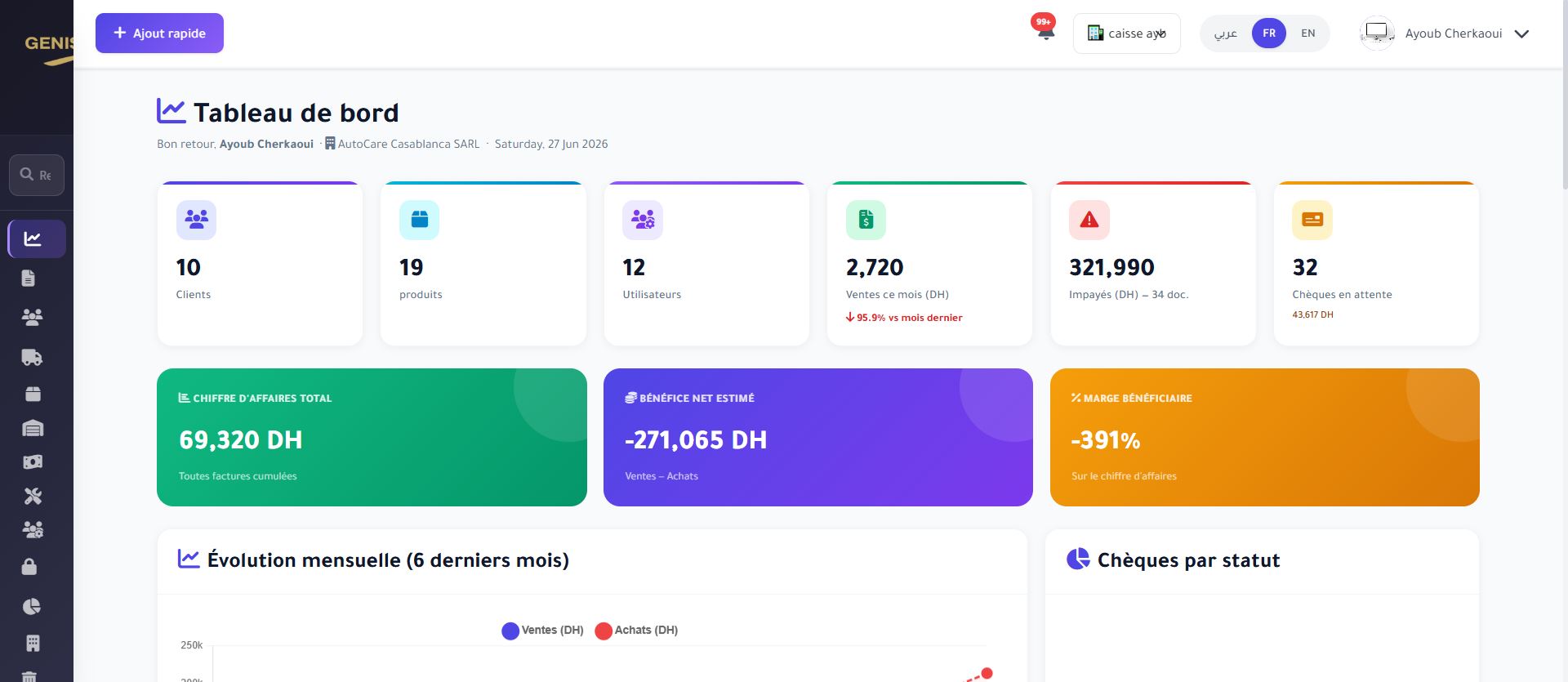
Task: Click the -271,065 DH net profit figure
Action: tap(696, 440)
